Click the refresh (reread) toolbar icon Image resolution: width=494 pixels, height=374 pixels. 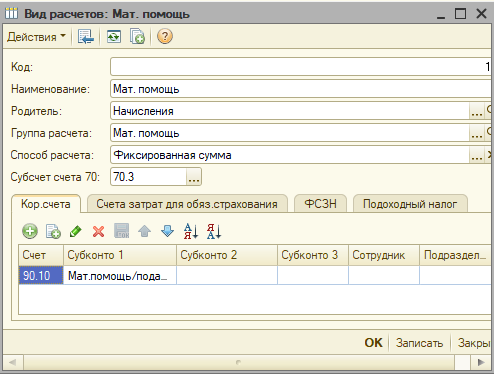click(x=114, y=37)
